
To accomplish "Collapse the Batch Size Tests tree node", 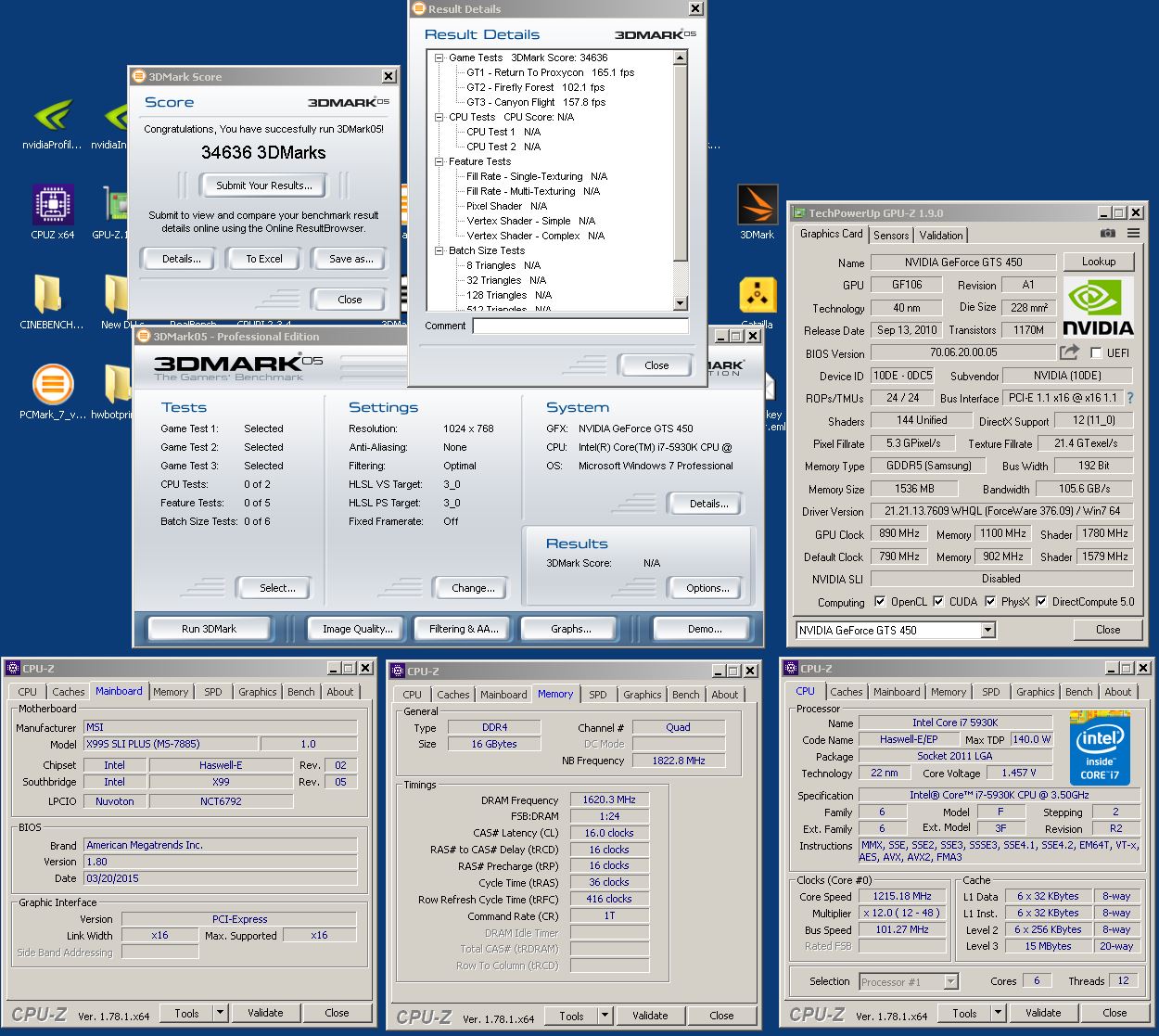I will [x=439, y=250].
